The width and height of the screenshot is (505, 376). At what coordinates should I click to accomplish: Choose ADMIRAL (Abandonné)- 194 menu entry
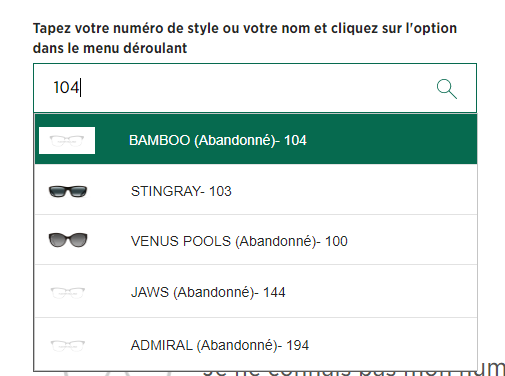pos(256,344)
